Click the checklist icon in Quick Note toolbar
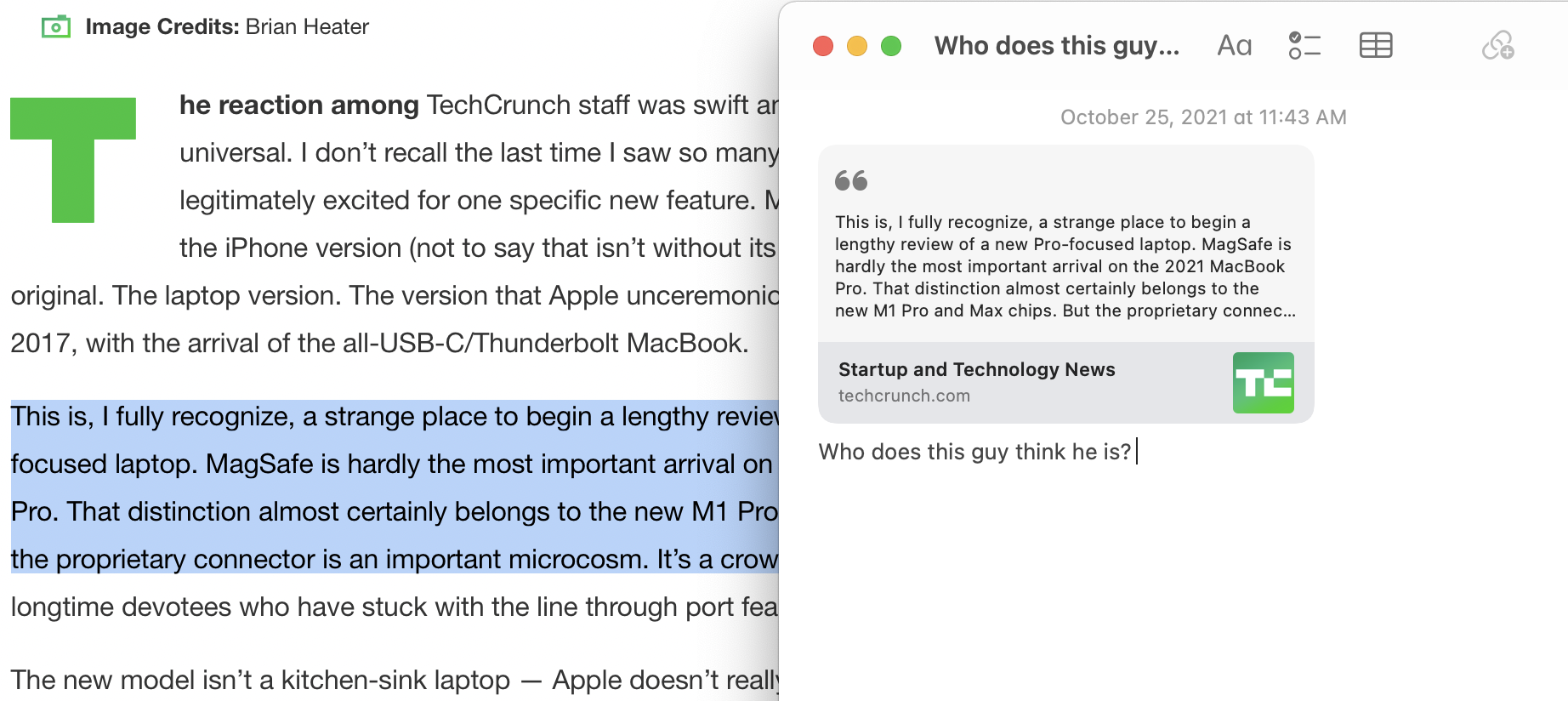The height and width of the screenshot is (701, 1568). click(1304, 46)
